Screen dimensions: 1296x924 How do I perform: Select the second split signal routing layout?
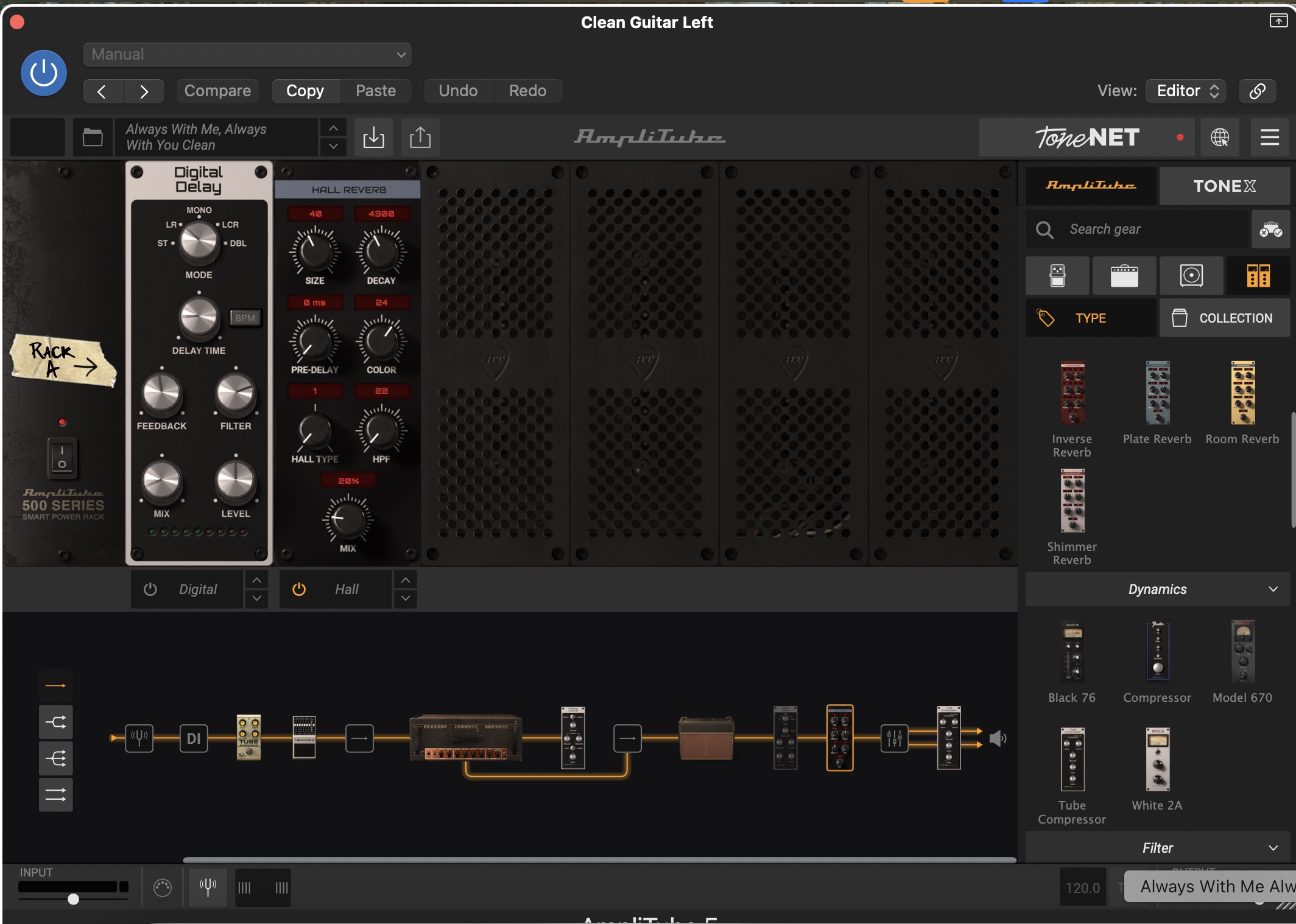tap(55, 722)
